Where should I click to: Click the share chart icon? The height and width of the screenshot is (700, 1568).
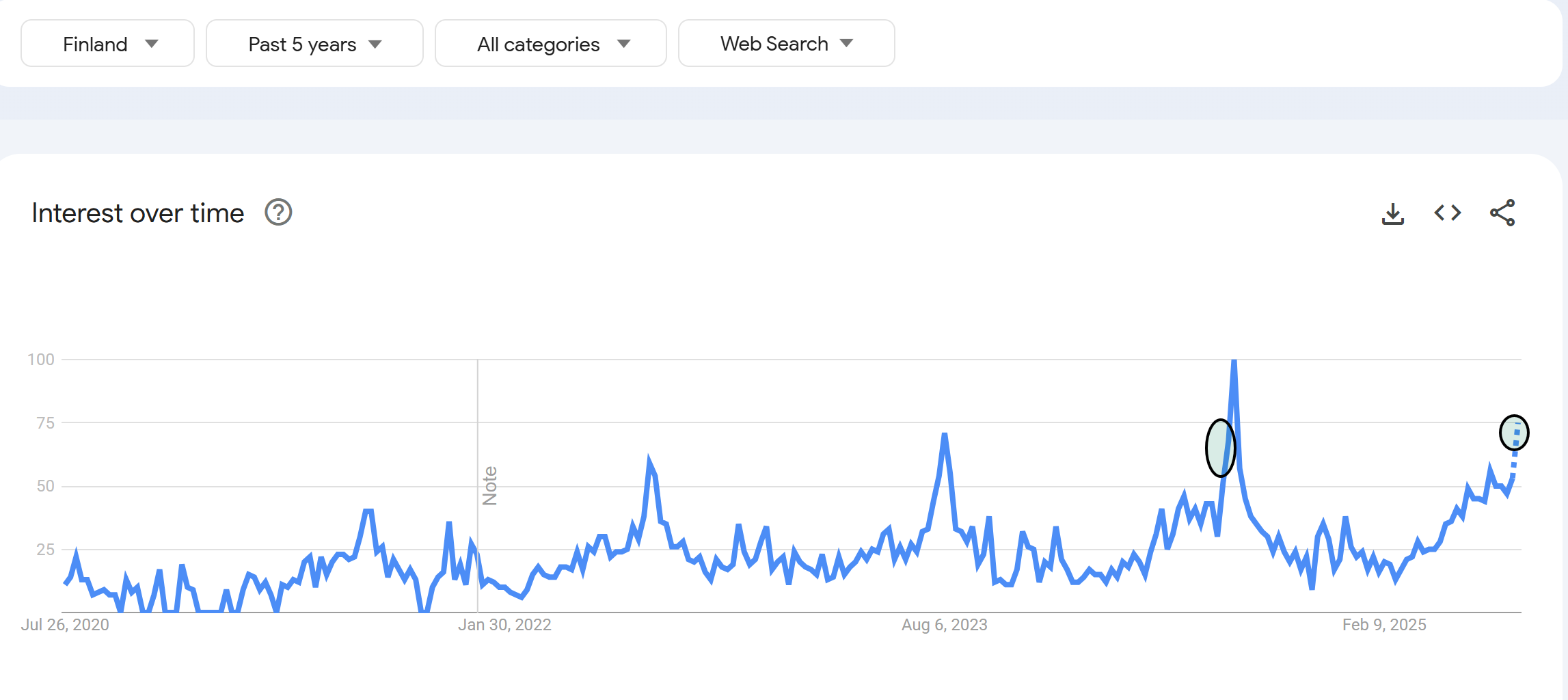point(1502,213)
